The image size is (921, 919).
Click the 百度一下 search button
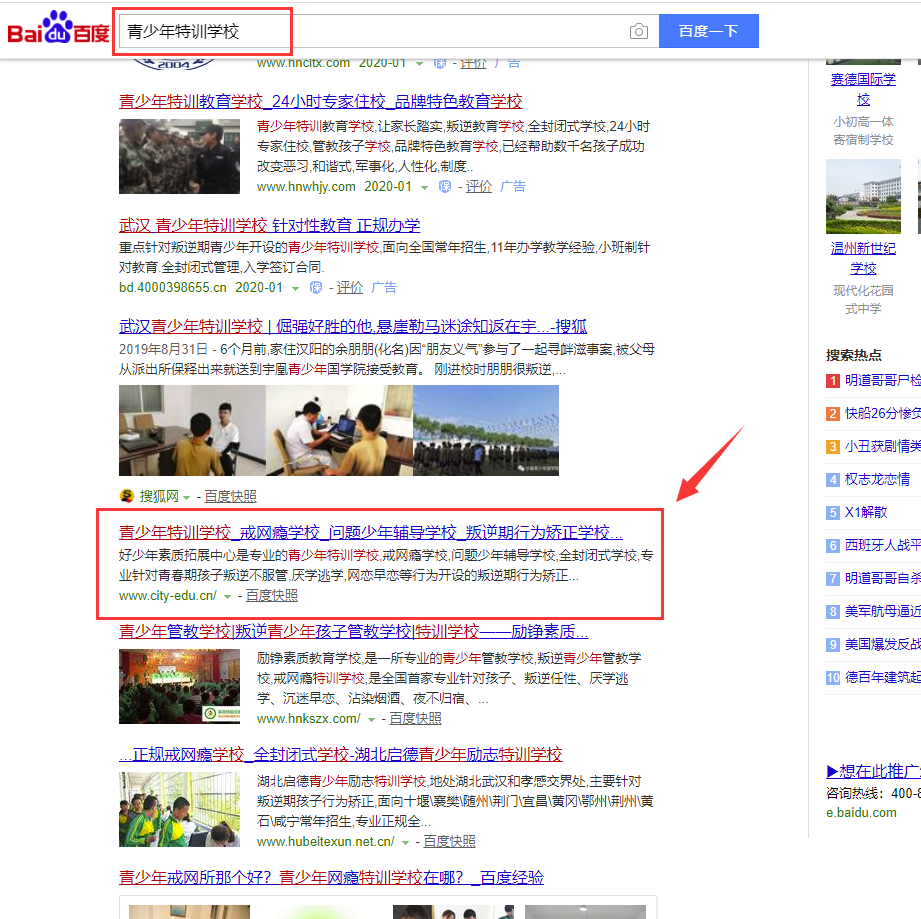(708, 31)
